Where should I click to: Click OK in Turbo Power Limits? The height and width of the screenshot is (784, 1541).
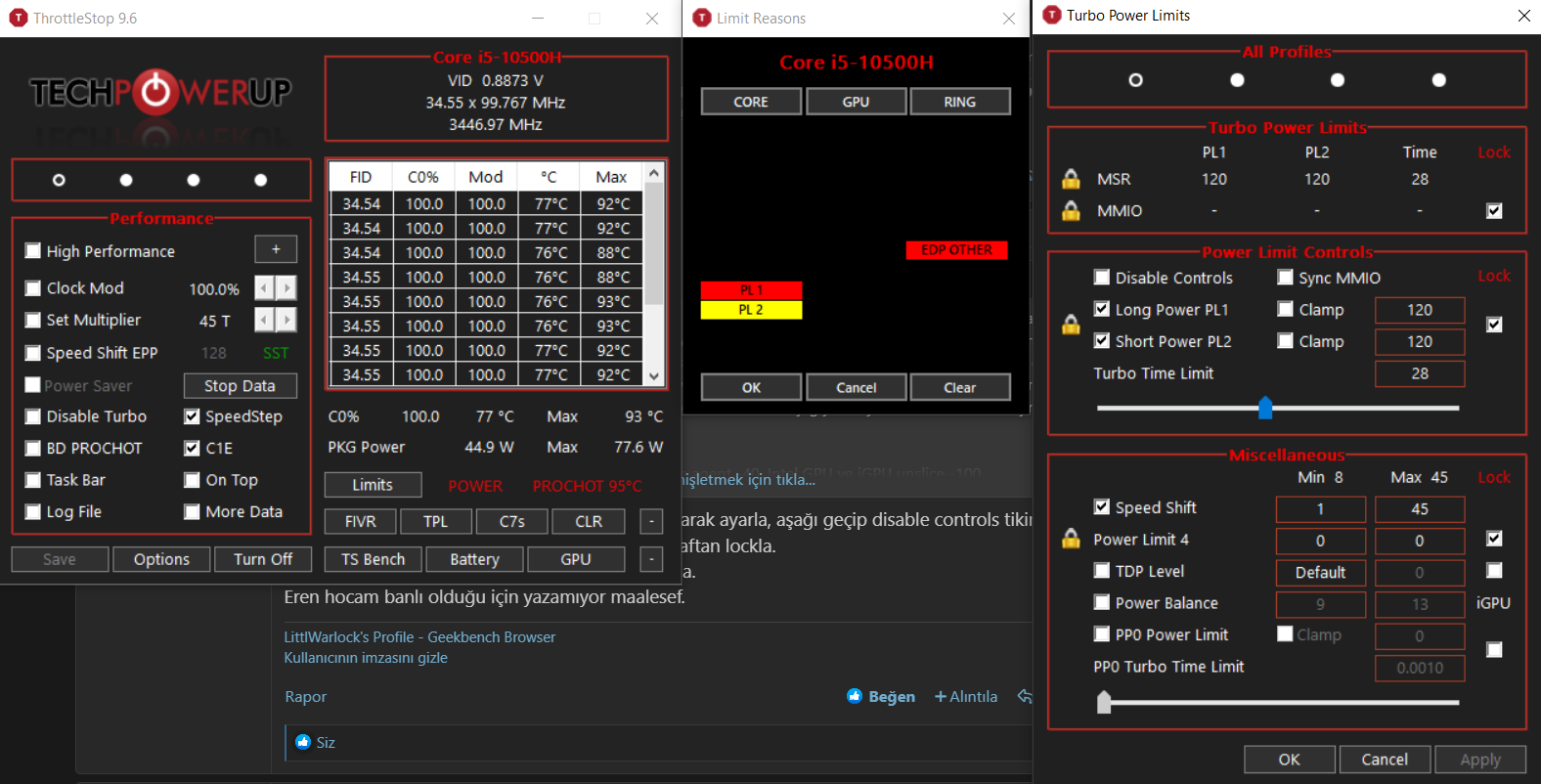click(x=1290, y=760)
